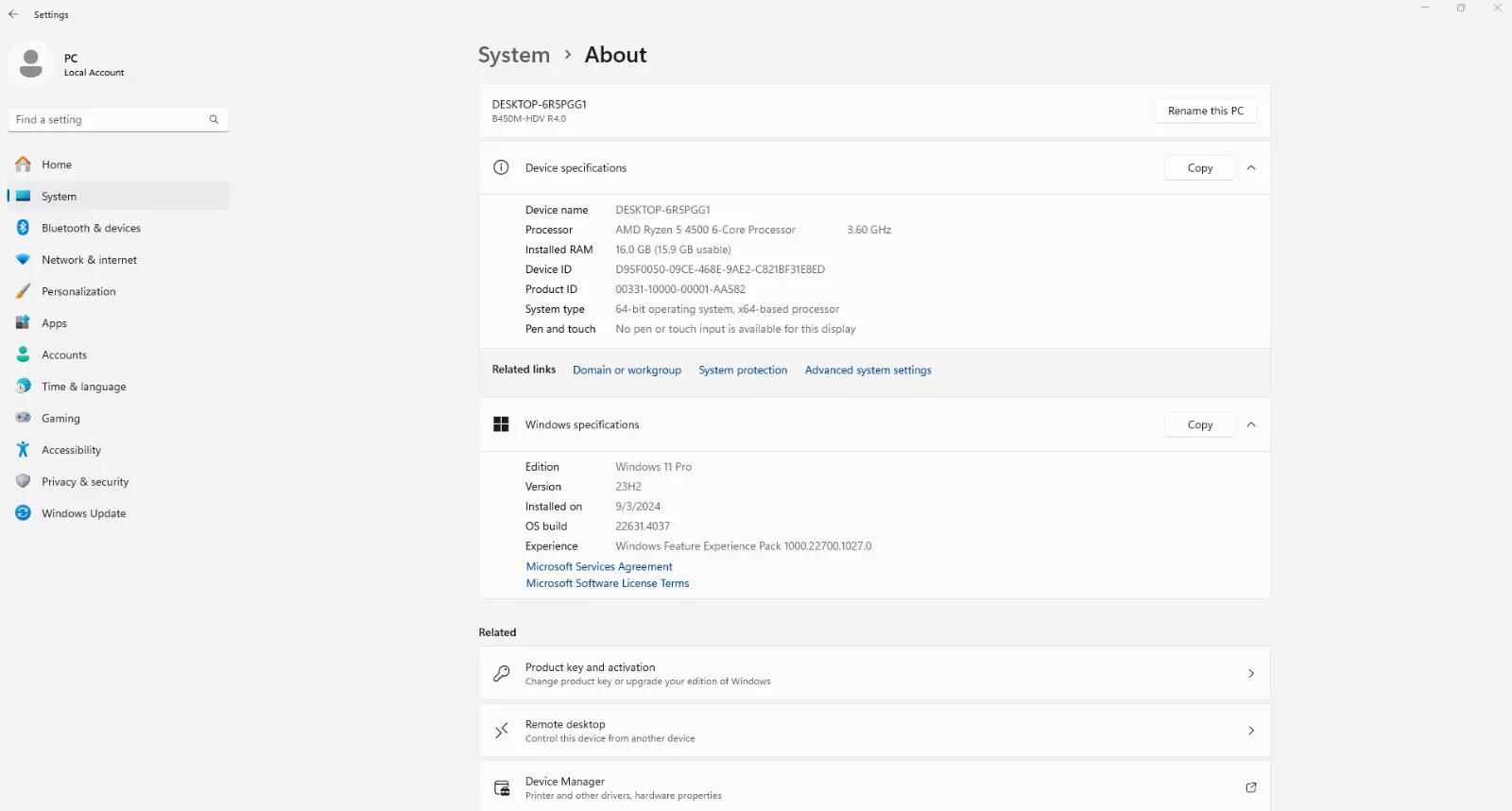The height and width of the screenshot is (811, 1512).
Task: Open Domain or workgroup link
Action: 627,370
